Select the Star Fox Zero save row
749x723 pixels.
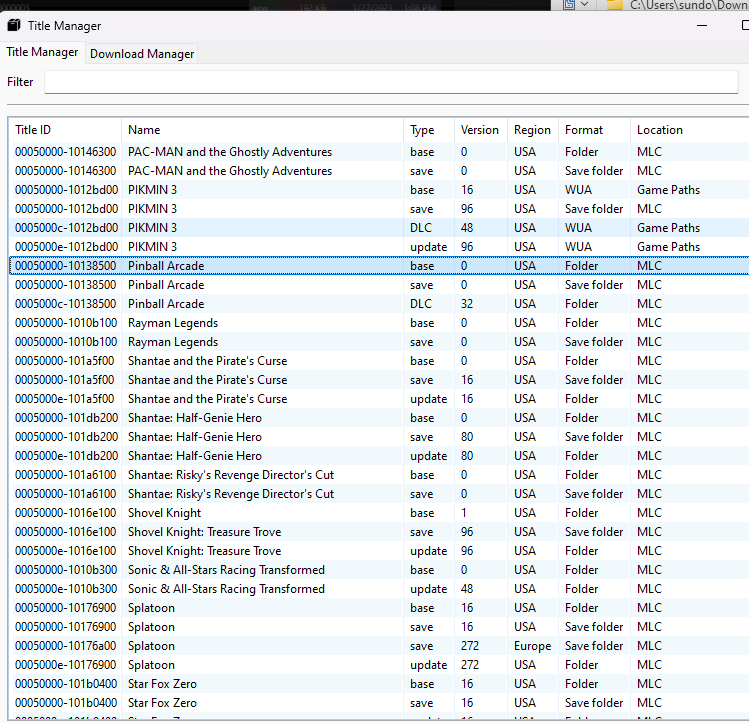click(x=379, y=703)
